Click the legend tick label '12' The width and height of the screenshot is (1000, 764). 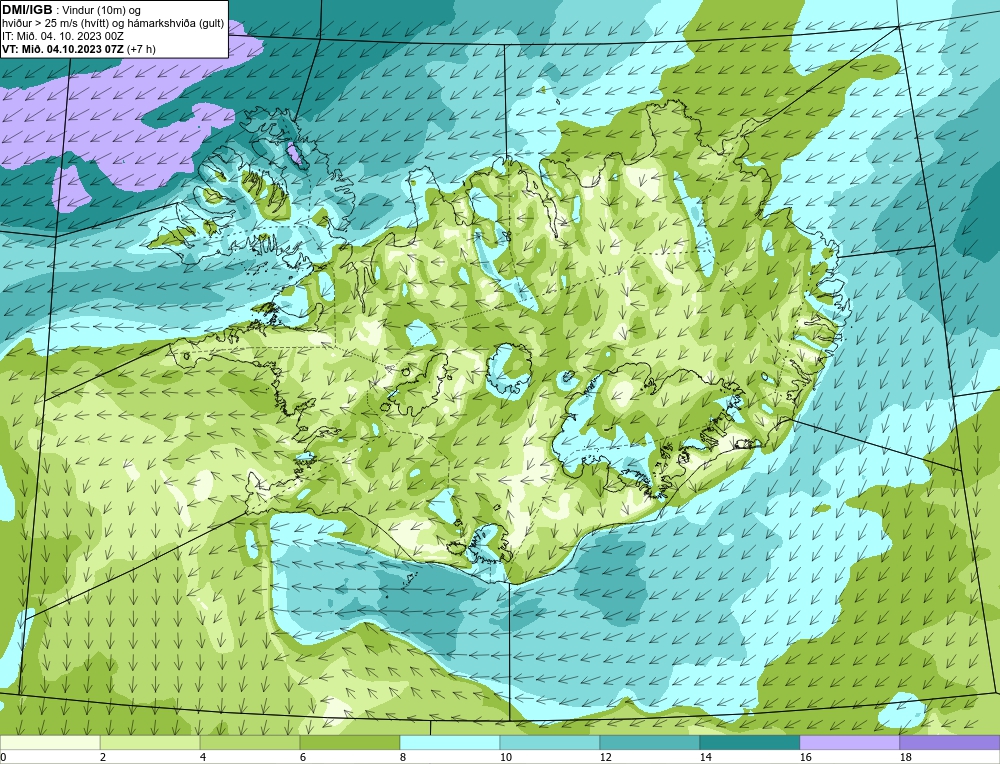(x=605, y=757)
